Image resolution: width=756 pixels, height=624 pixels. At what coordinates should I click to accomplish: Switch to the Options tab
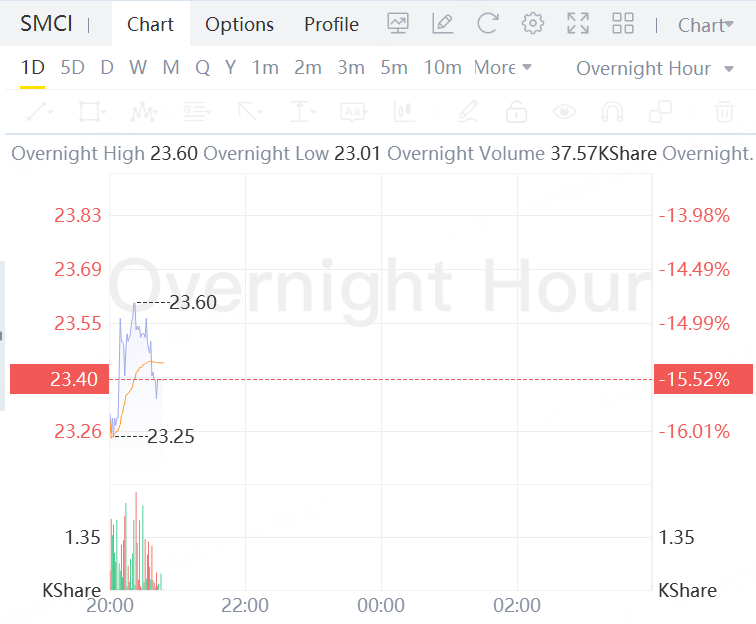point(239,24)
